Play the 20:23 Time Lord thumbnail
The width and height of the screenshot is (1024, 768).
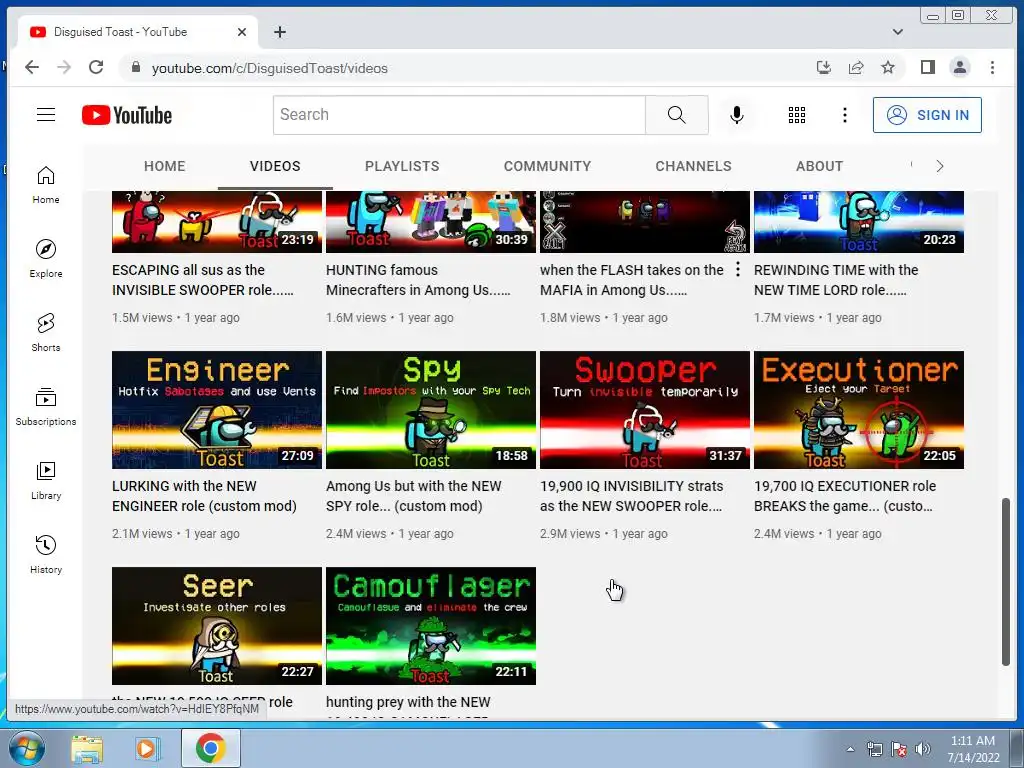(859, 222)
